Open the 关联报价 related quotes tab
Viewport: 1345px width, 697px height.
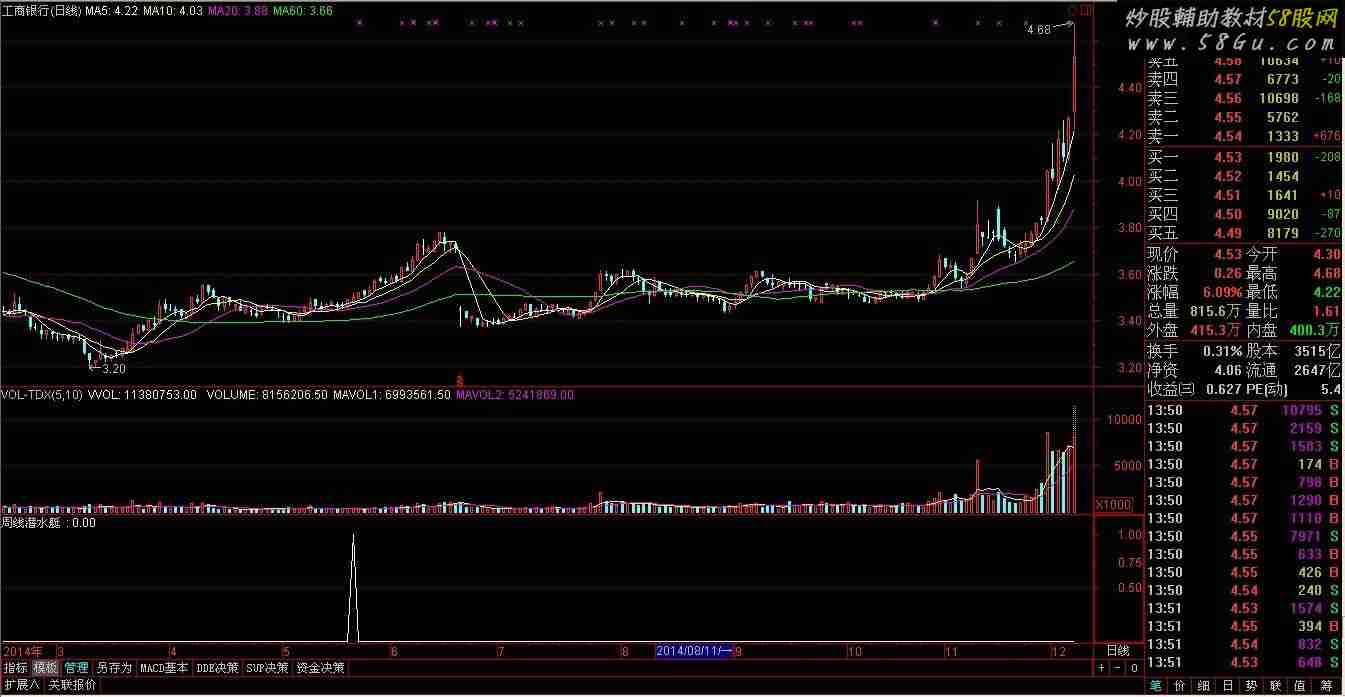point(73,686)
